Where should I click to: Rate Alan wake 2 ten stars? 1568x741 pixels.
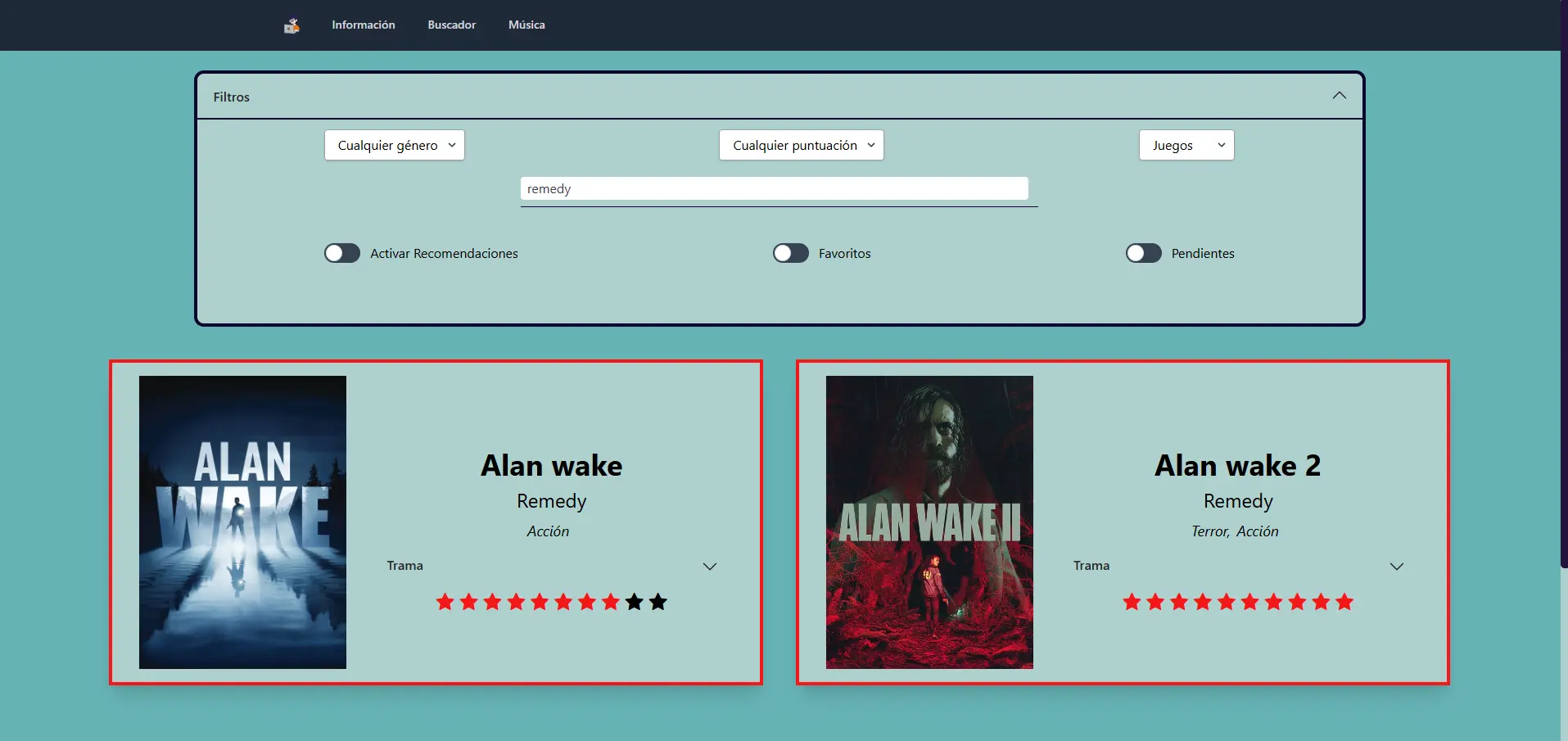[x=1344, y=603]
